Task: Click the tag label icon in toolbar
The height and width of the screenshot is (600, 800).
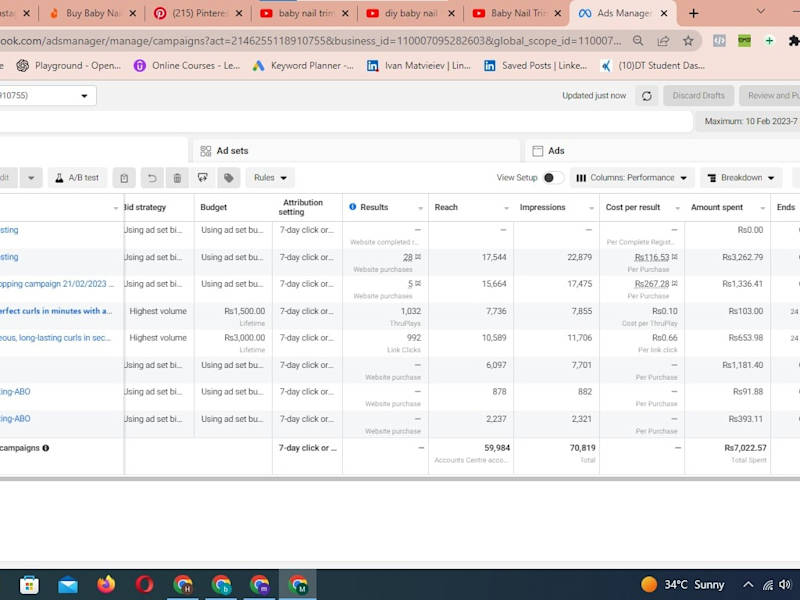Action: (x=229, y=178)
